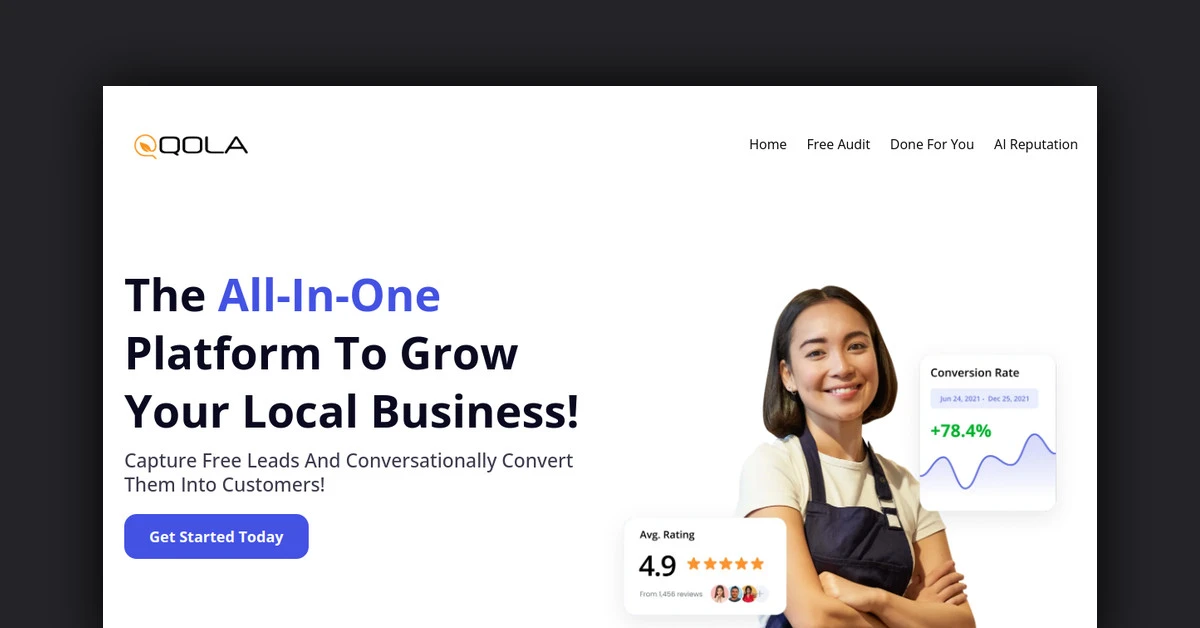Click the From 1,456 reviews text
1200x628 pixels.
click(x=671, y=595)
